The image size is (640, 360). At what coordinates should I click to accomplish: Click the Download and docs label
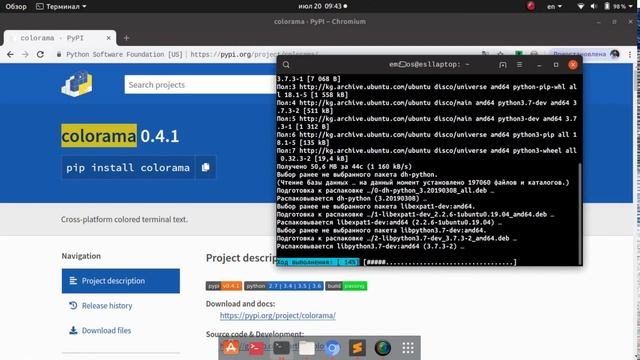240,304
